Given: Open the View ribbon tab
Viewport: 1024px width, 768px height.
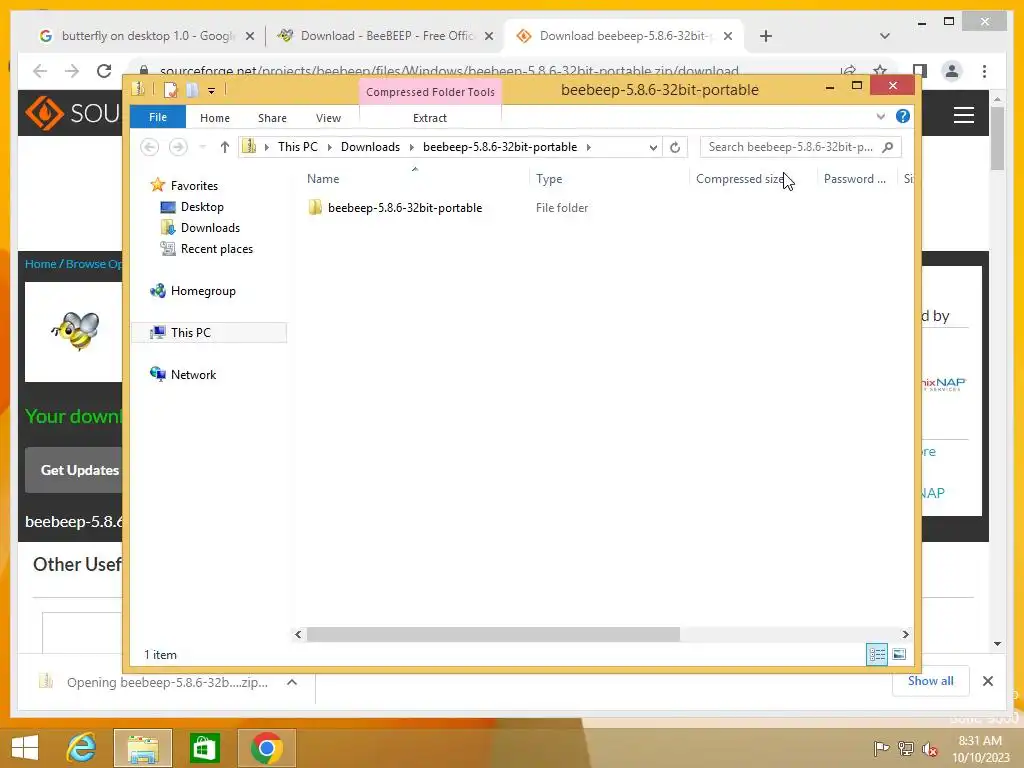Looking at the screenshot, I should (328, 118).
